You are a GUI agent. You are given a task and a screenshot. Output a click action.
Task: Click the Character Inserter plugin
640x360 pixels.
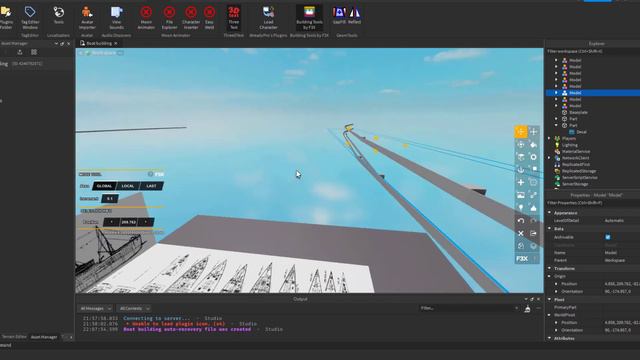(x=191, y=18)
